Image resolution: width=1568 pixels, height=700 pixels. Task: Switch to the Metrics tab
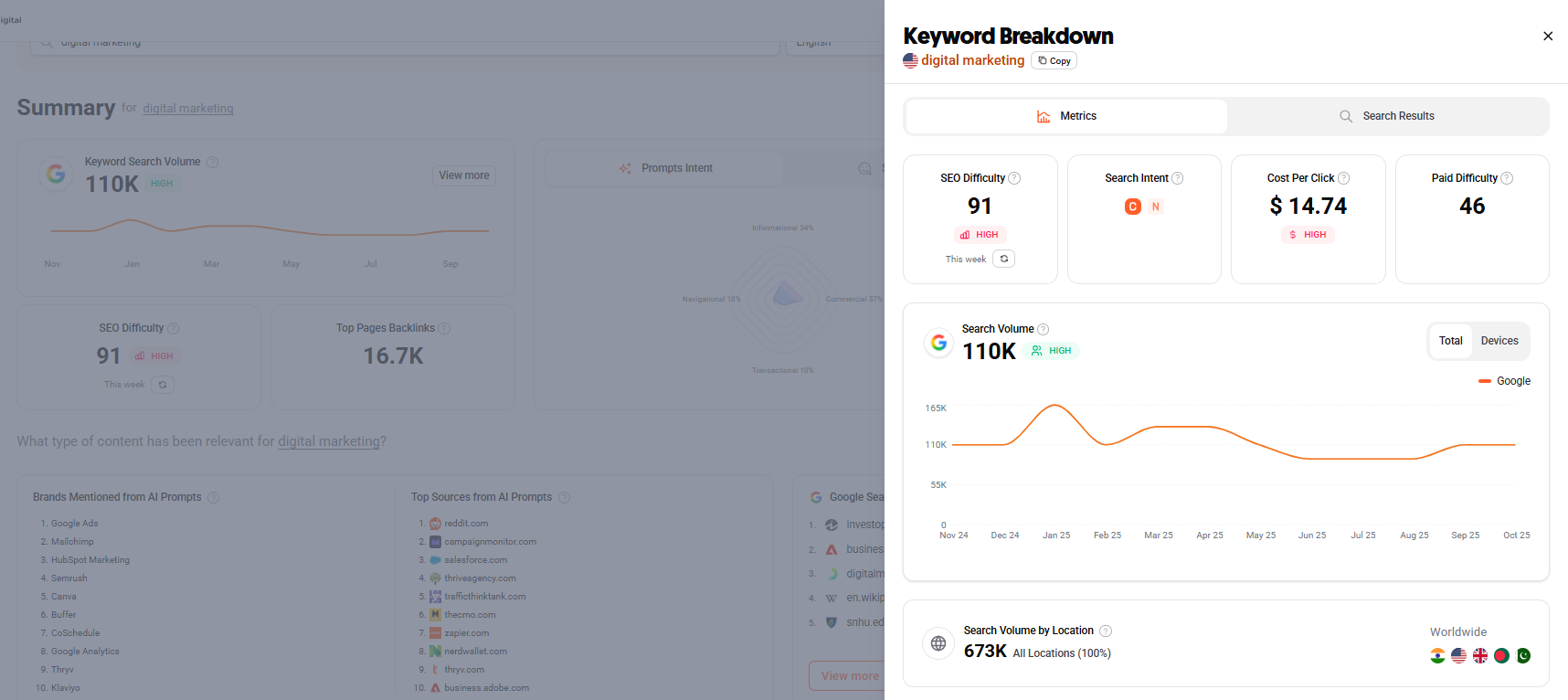coord(1066,116)
